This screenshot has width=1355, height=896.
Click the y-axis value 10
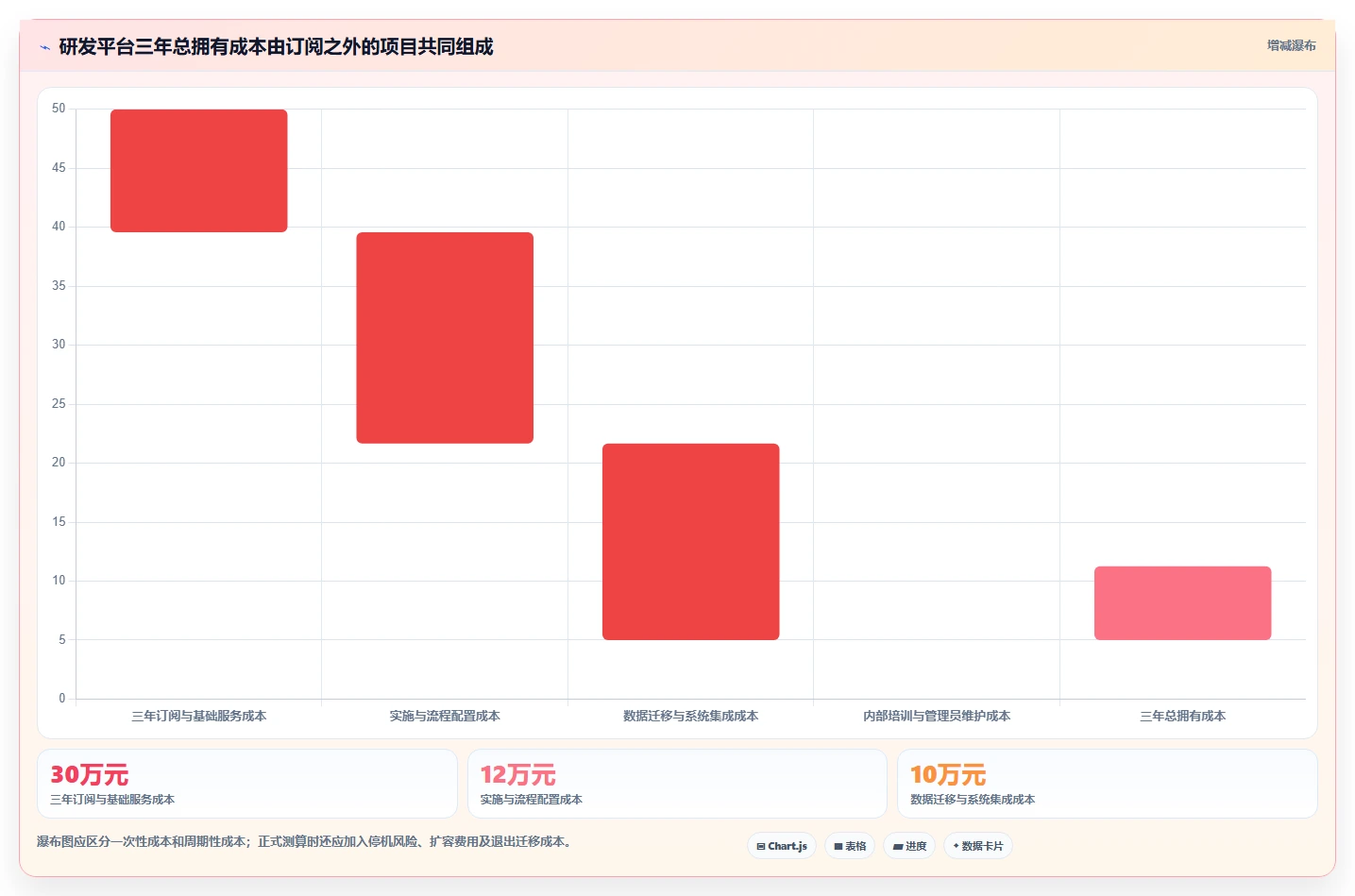coord(59,581)
